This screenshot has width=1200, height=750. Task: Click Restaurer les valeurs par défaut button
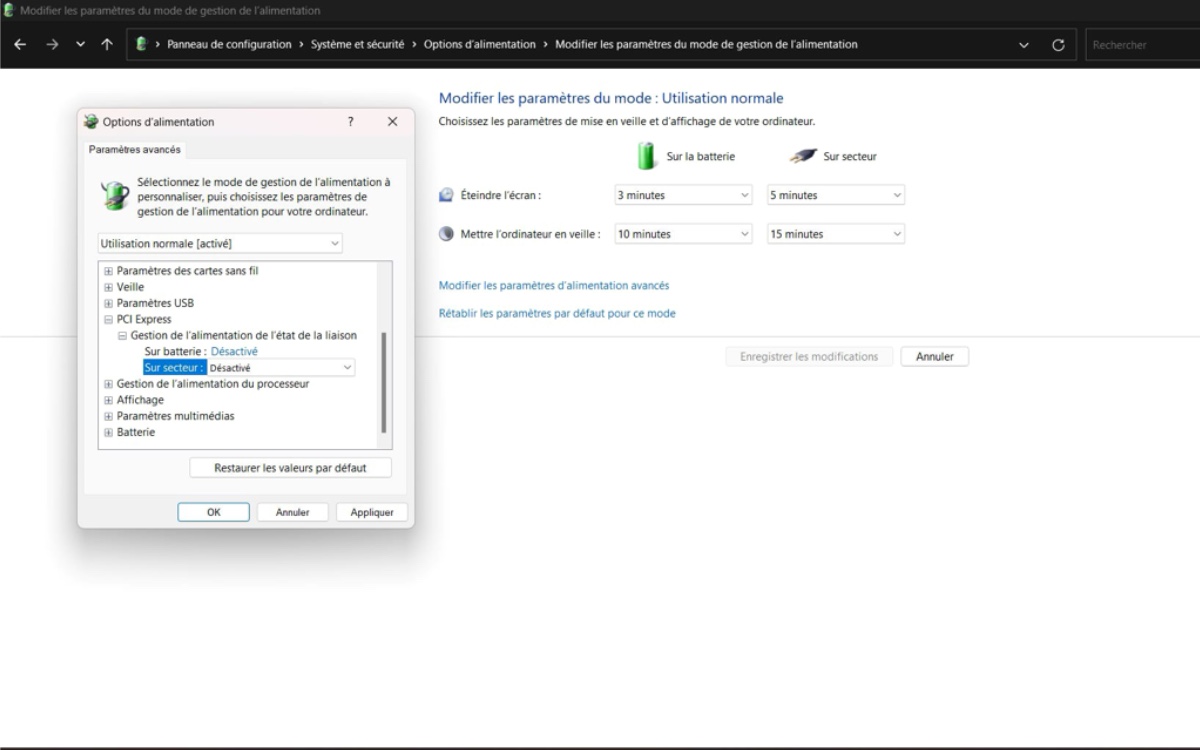290,468
